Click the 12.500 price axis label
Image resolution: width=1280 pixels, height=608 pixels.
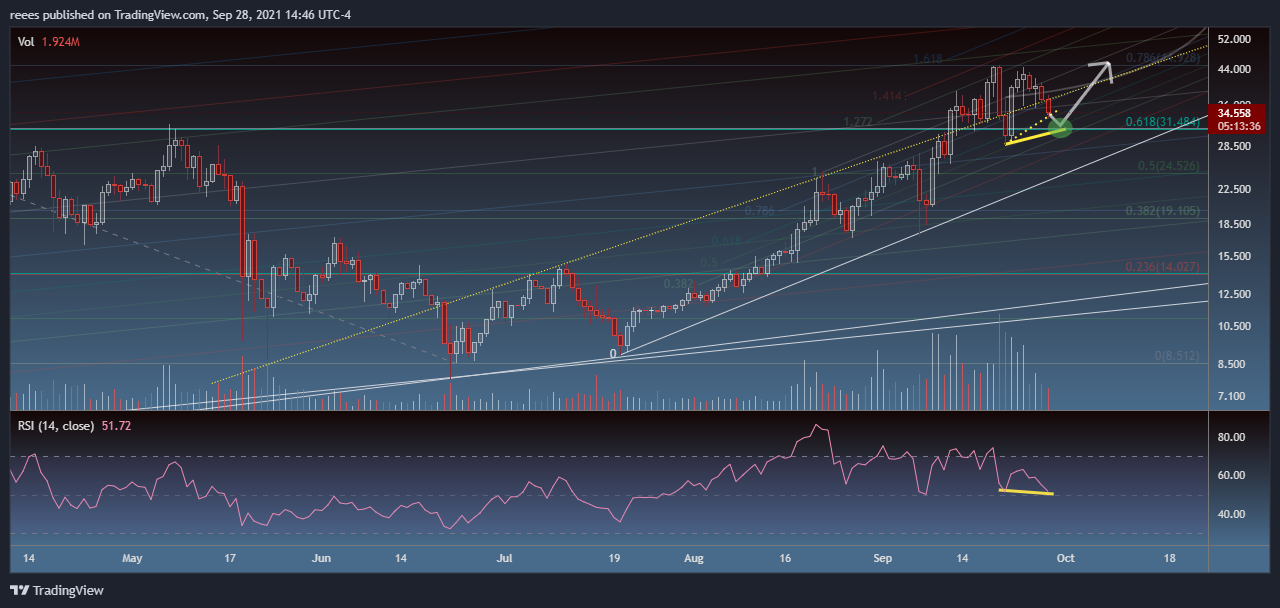[1236, 294]
